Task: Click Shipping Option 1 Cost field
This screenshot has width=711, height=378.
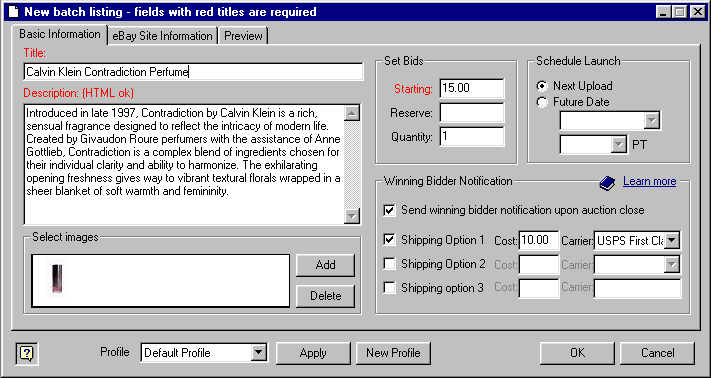Action: pos(539,240)
